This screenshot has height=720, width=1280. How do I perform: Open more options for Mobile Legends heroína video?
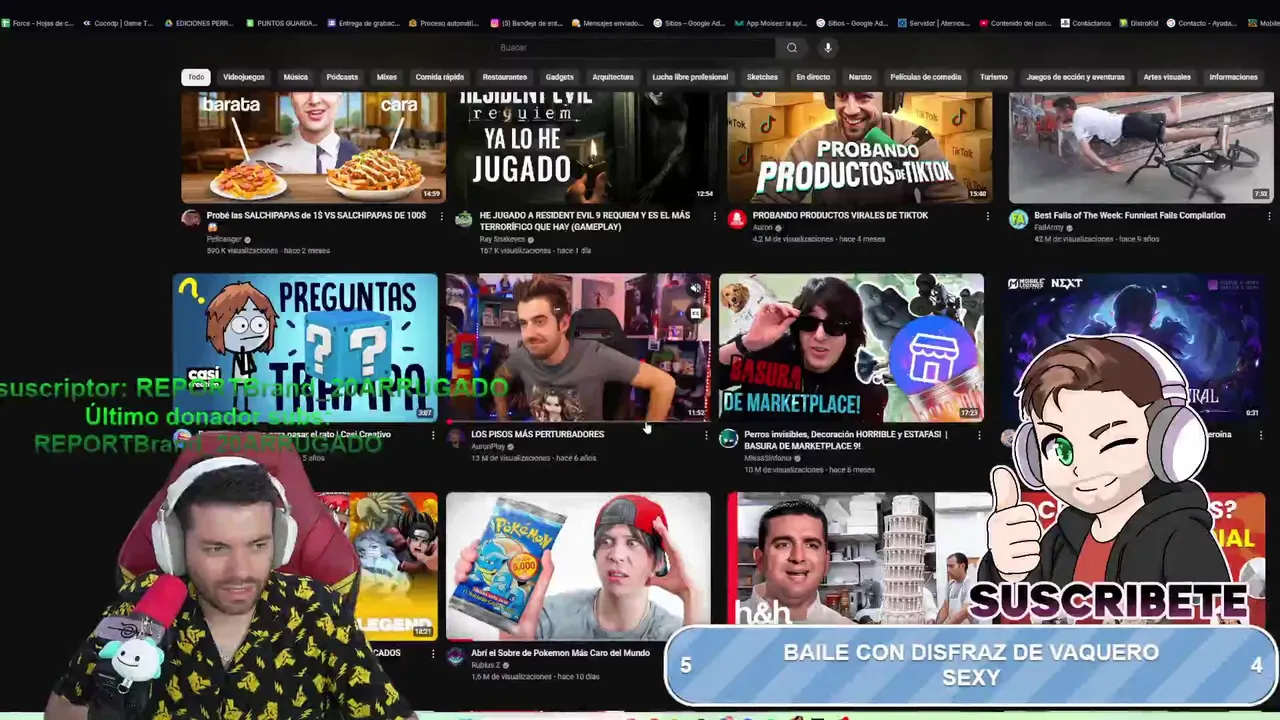[1260, 435]
